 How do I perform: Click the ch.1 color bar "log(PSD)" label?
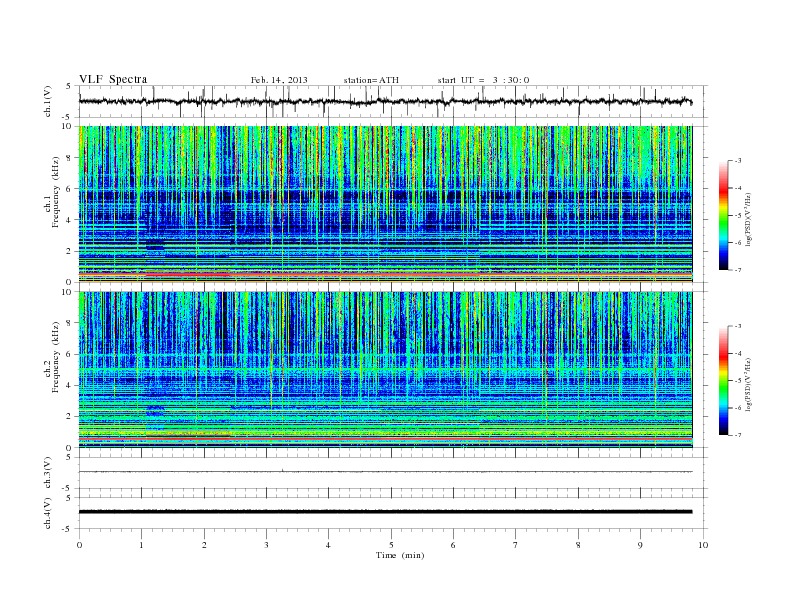(x=749, y=219)
